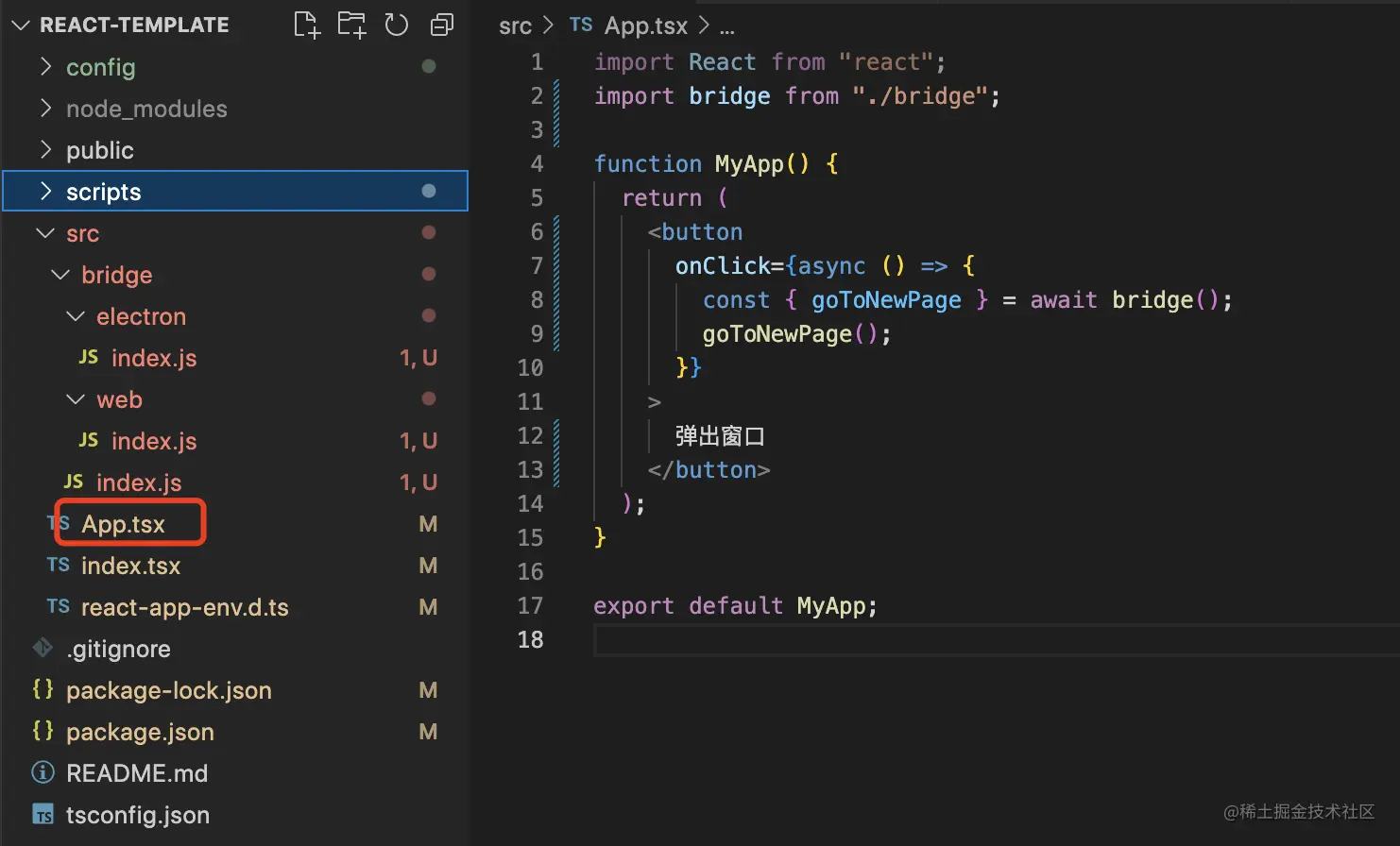Click the goToNewPage() call on line 9
1400x846 pixels.
(796, 334)
